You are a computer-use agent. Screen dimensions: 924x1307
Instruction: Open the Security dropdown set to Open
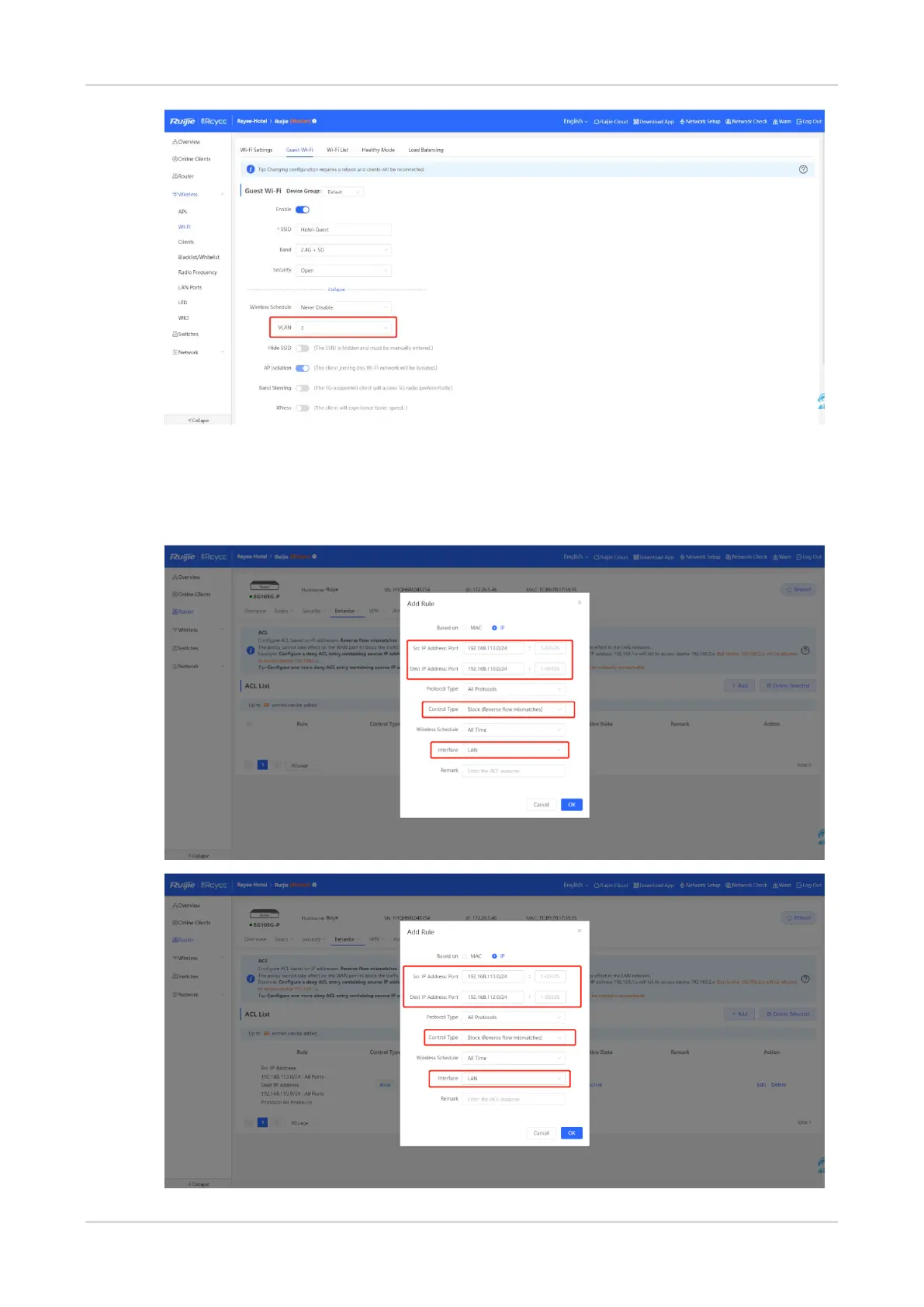click(x=344, y=270)
